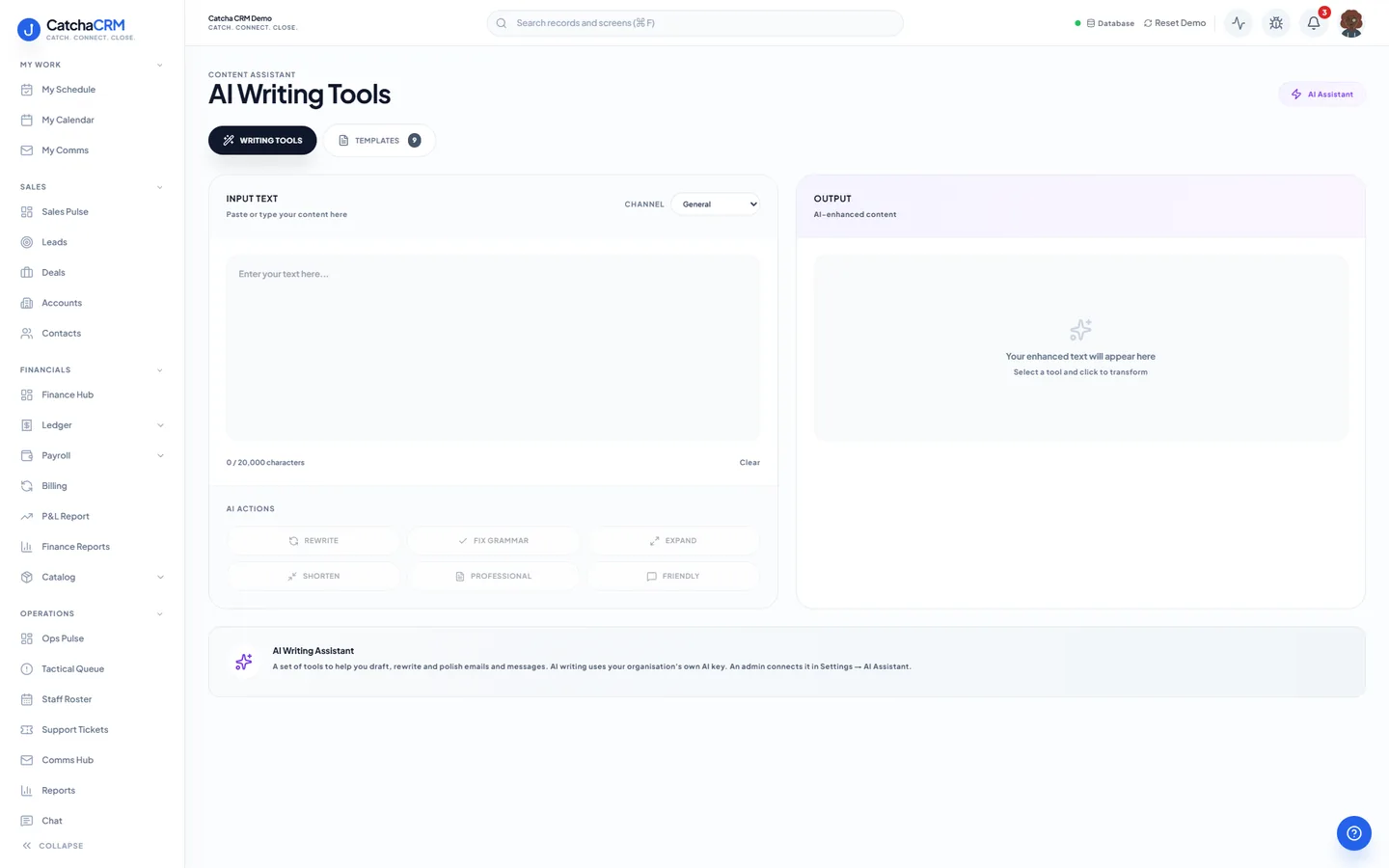
Task: Select the Writing Tools tab
Action: (262, 140)
